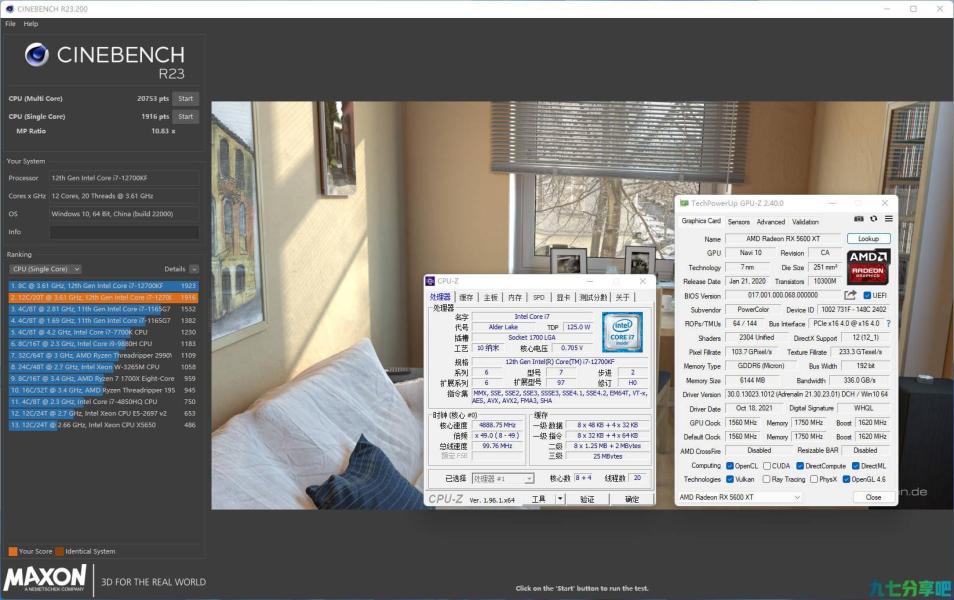Toggle the UEFI checkbox in GPU-Z
Image resolution: width=954 pixels, height=600 pixels.
(867, 295)
